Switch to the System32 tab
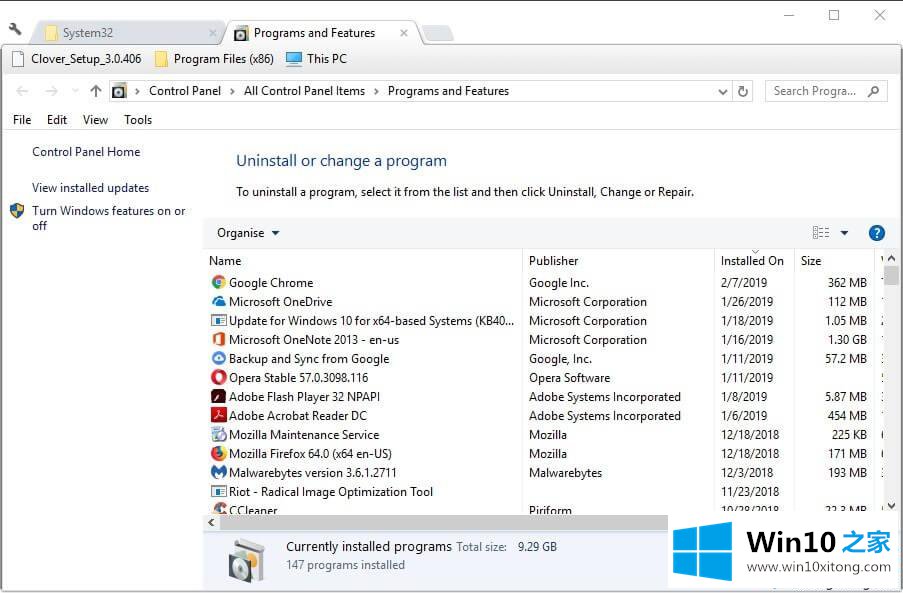Viewport: 903px width, 593px height. [x=127, y=33]
